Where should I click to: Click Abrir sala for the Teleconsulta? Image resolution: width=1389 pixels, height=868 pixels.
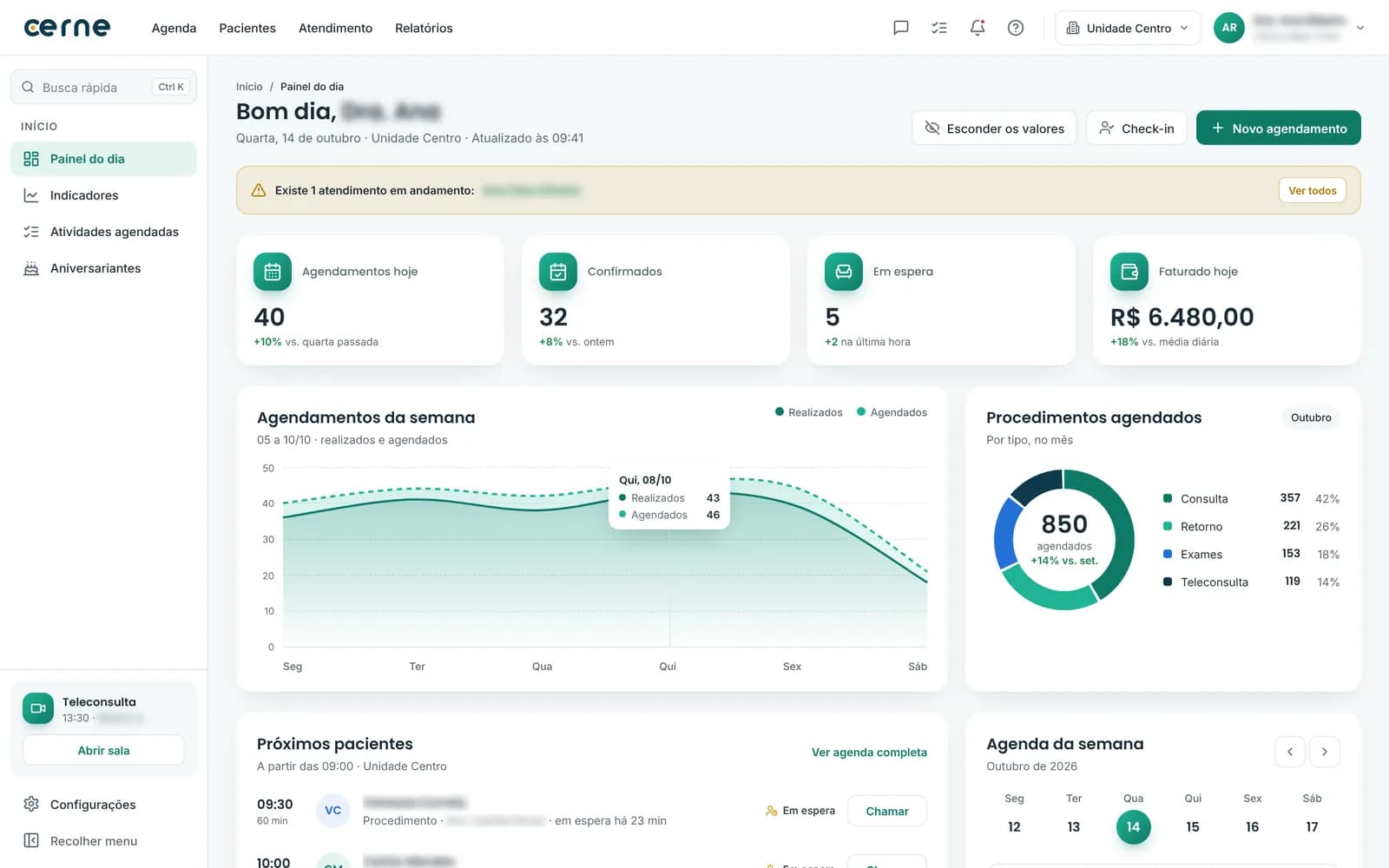point(103,751)
